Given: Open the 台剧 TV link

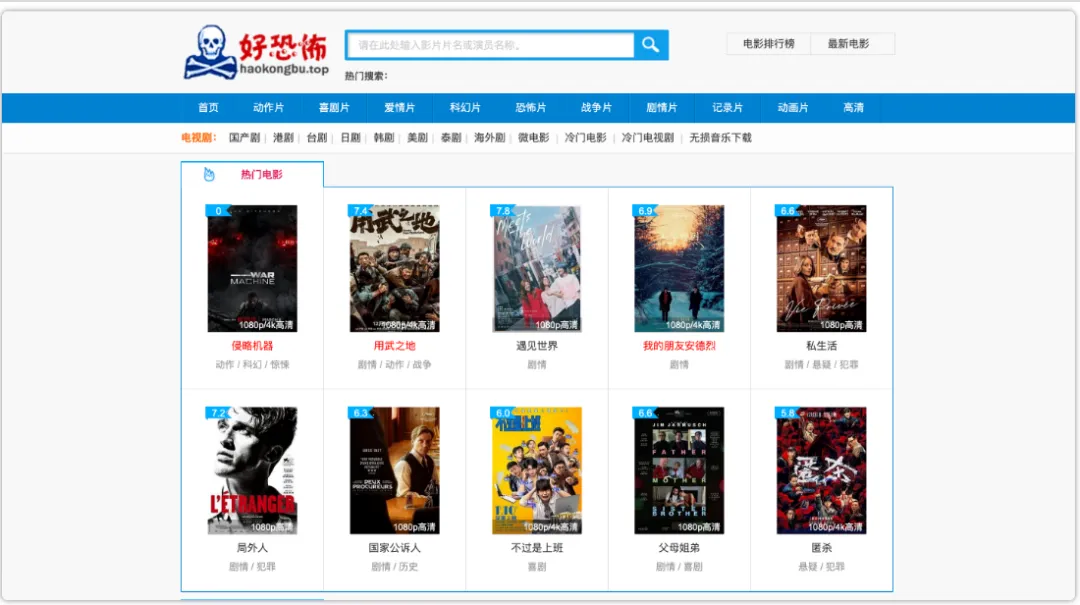Looking at the screenshot, I should (317, 138).
